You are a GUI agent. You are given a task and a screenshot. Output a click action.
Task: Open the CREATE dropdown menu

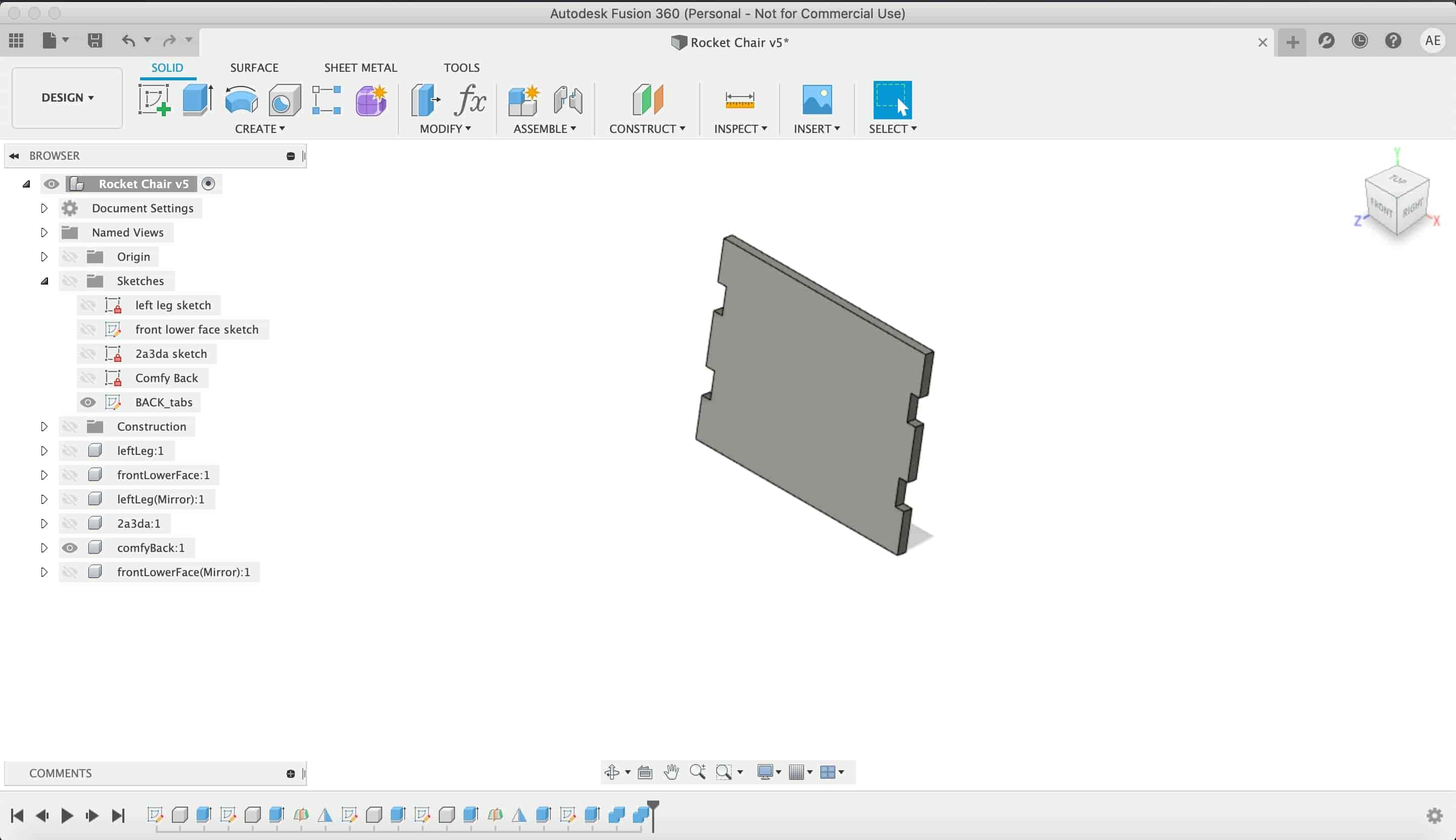pyautogui.click(x=260, y=129)
